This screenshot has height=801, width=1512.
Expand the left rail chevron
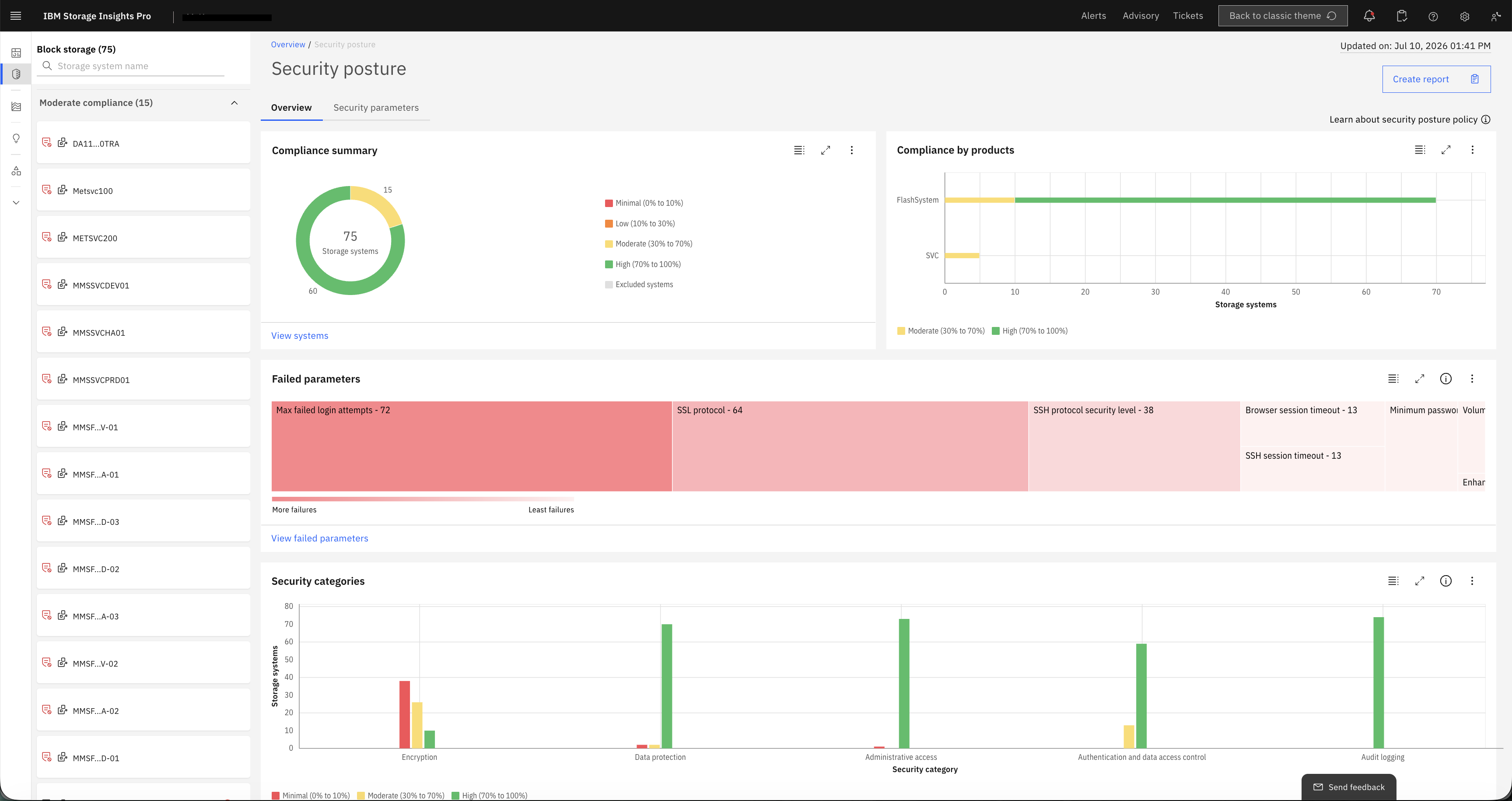tap(17, 203)
